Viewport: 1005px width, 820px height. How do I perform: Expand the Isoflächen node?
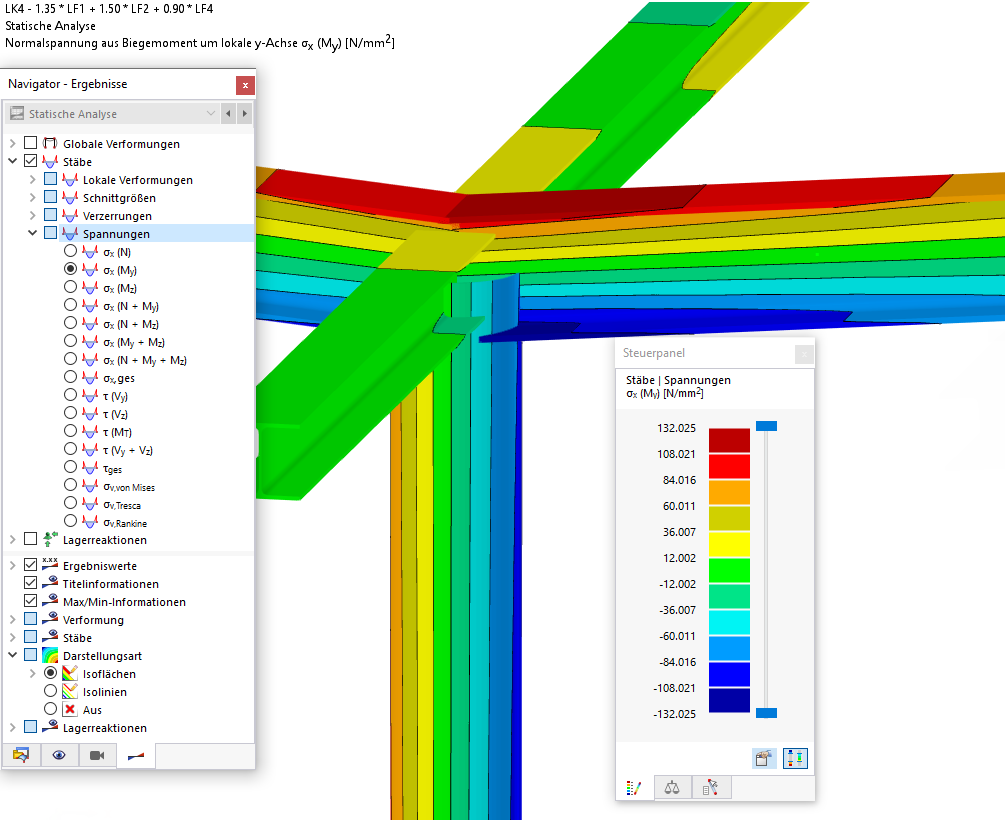pyautogui.click(x=33, y=673)
